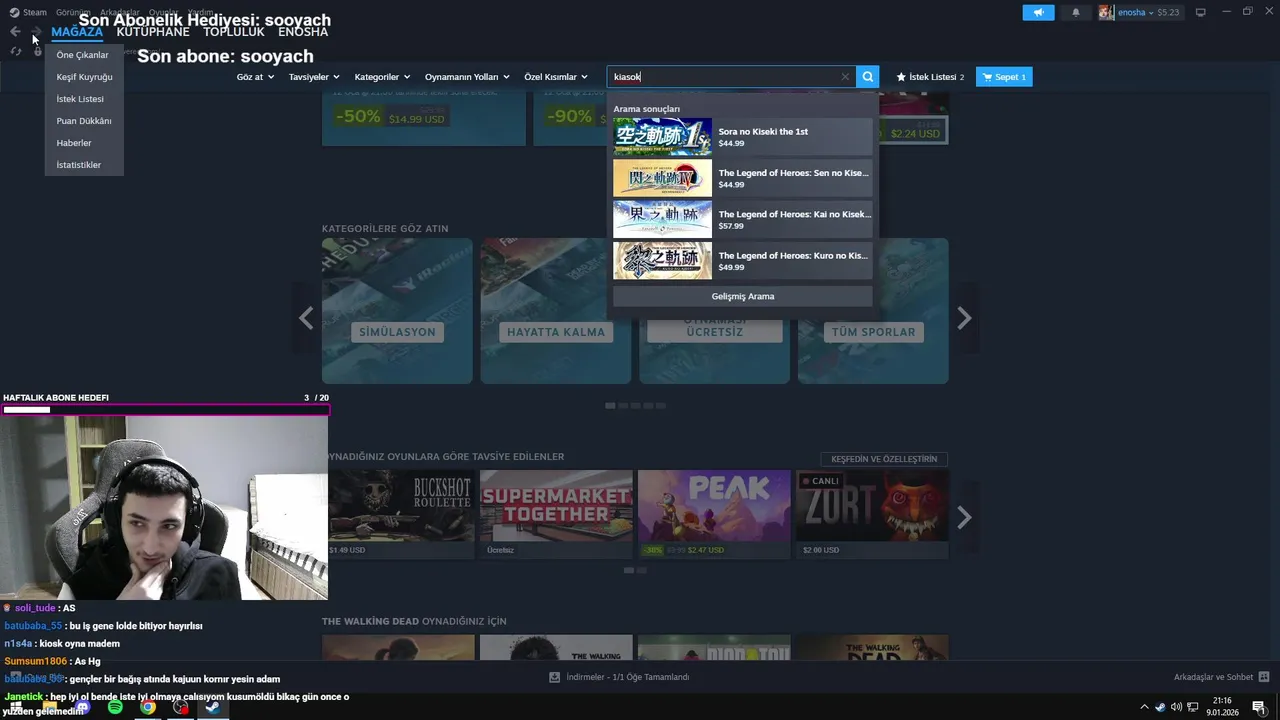Open the notifications bell
The height and width of the screenshot is (720, 1280).
pyautogui.click(x=1076, y=12)
